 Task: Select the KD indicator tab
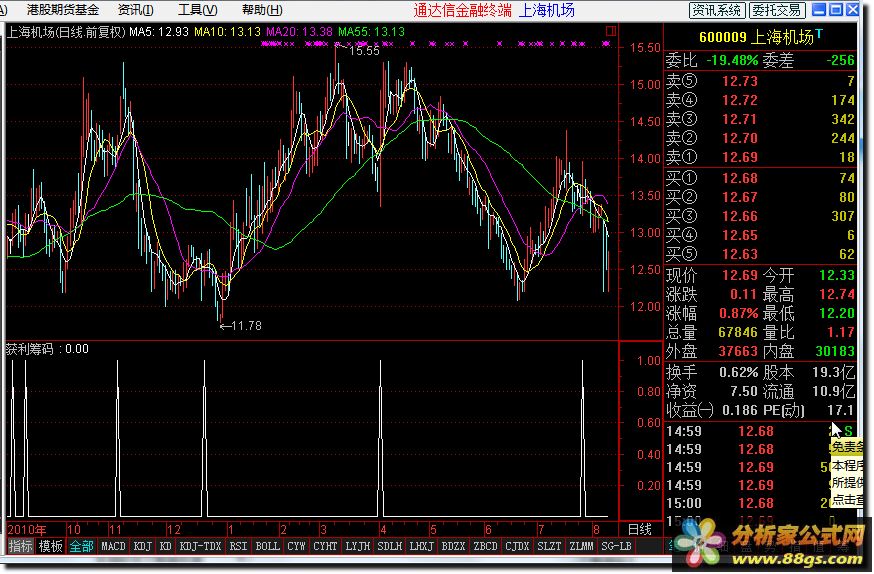(x=166, y=546)
